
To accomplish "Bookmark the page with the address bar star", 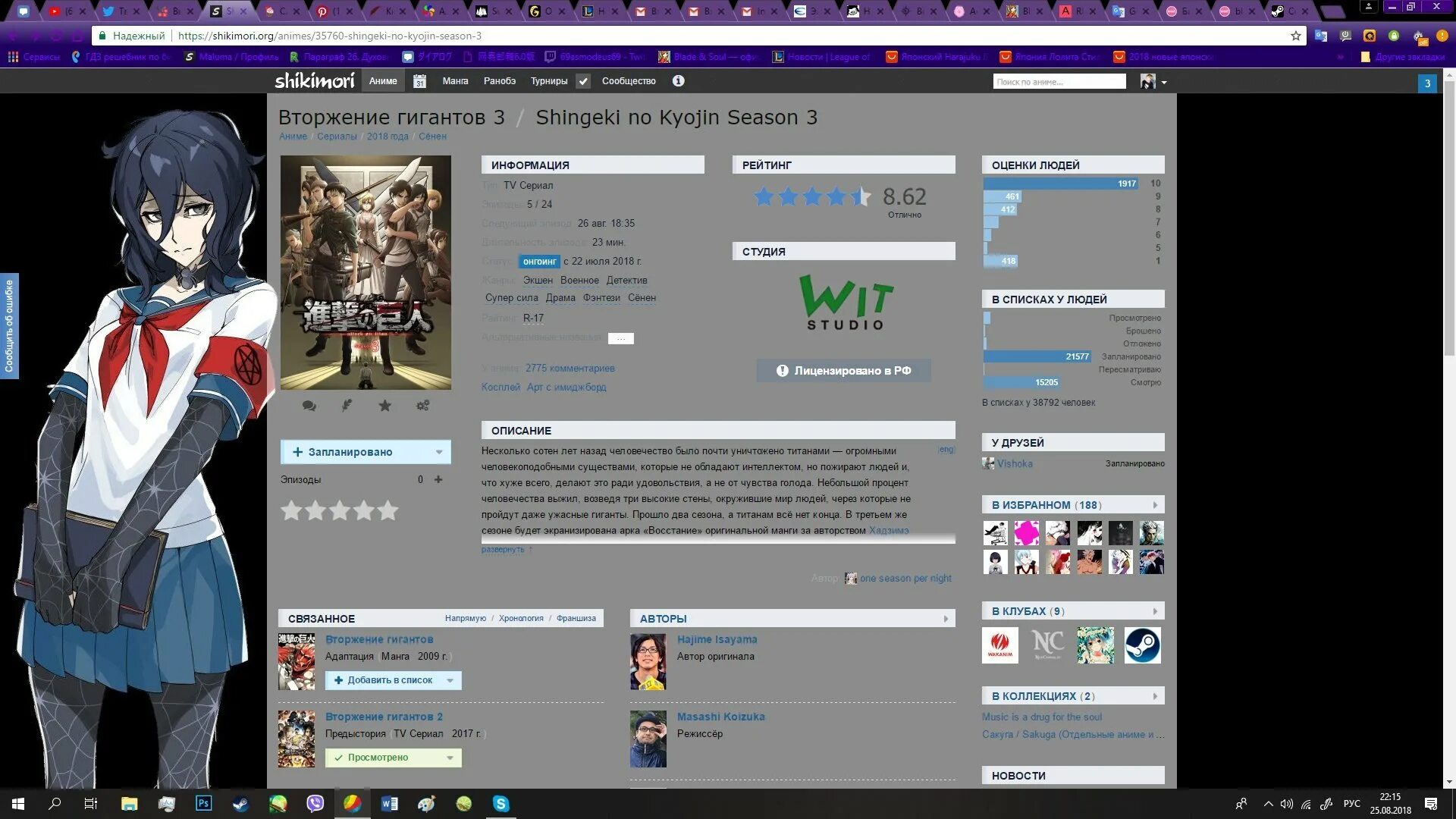I will click(1296, 36).
